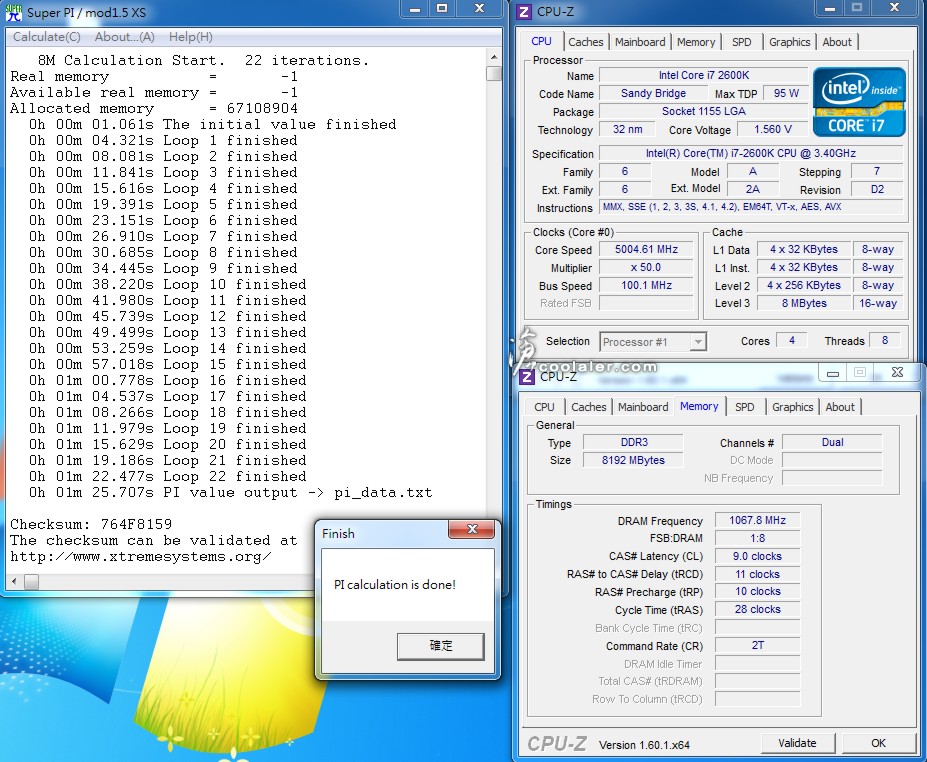The height and width of the screenshot is (762, 927).
Task: Confirm the Finish dialog with 確定 button
Action: point(440,646)
